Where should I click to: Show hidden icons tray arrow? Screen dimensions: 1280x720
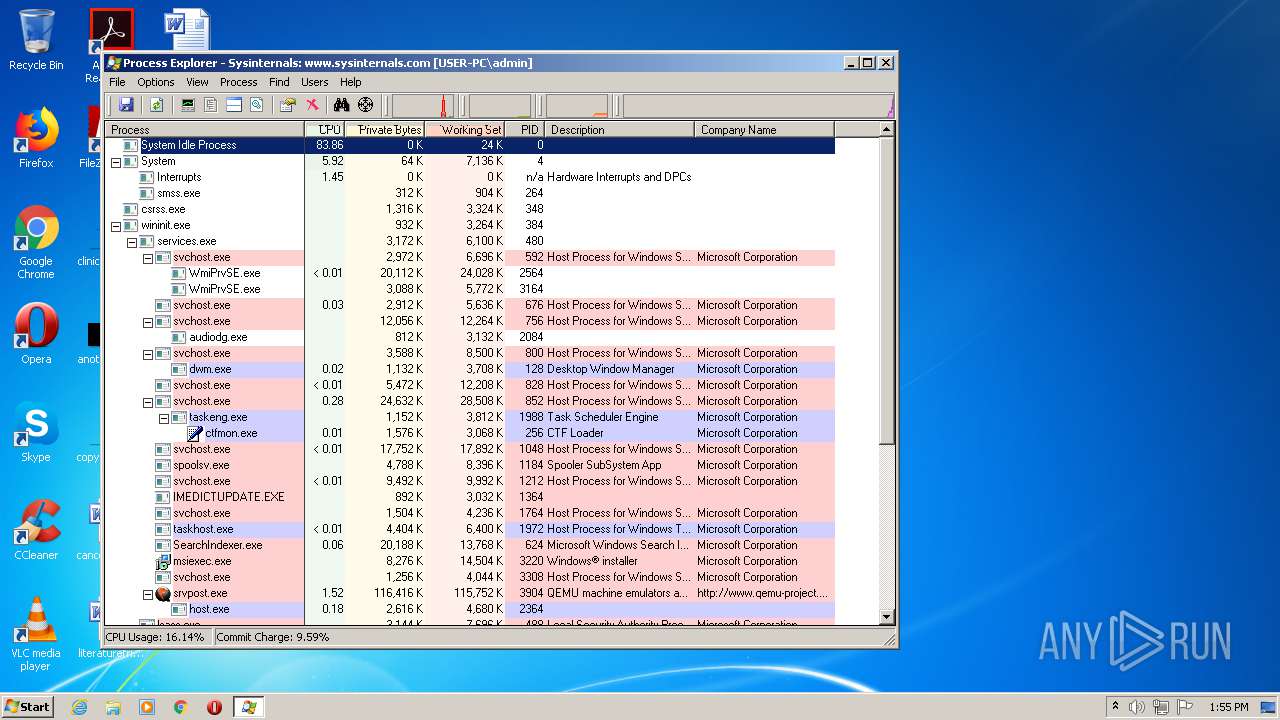coord(1115,707)
